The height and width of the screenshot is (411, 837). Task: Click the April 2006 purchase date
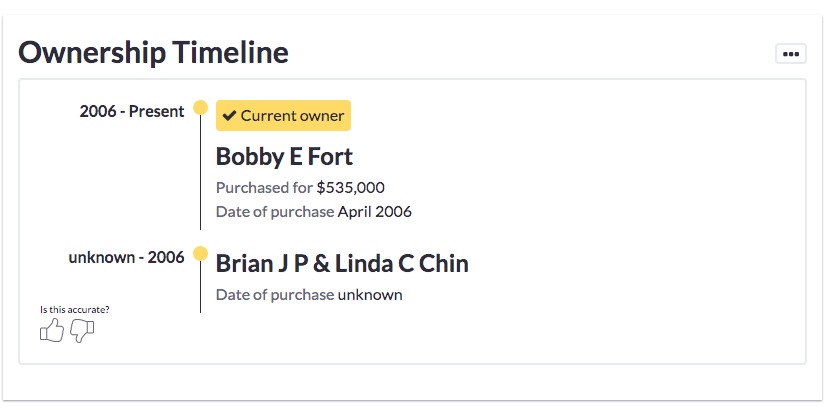pyautogui.click(x=374, y=212)
